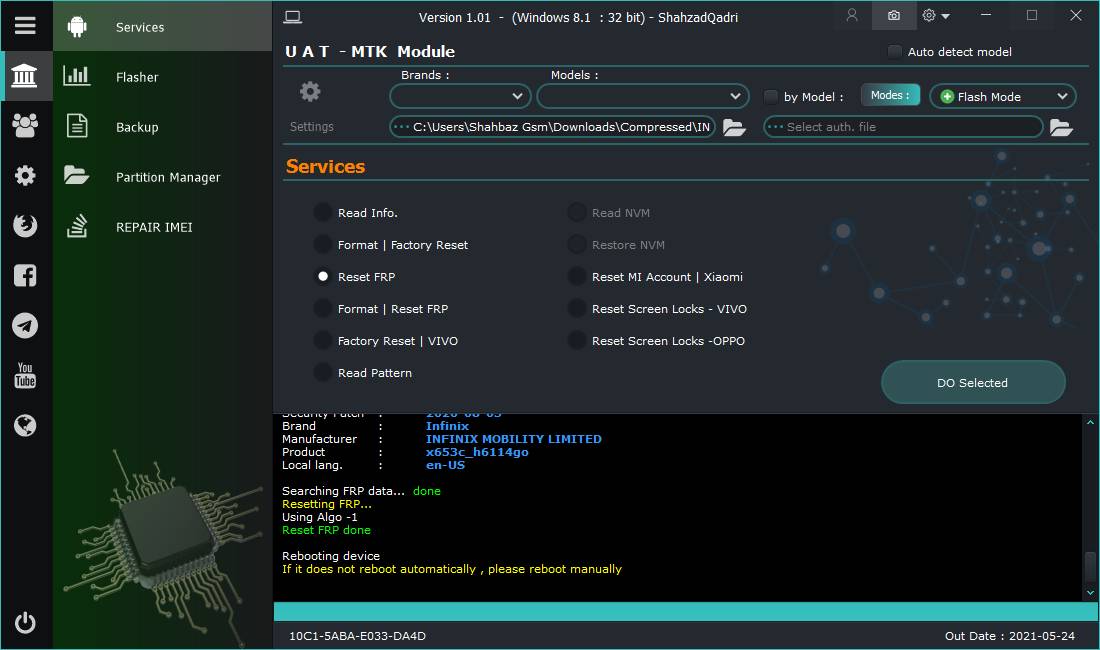Open Backup menu item

[x=162, y=126]
